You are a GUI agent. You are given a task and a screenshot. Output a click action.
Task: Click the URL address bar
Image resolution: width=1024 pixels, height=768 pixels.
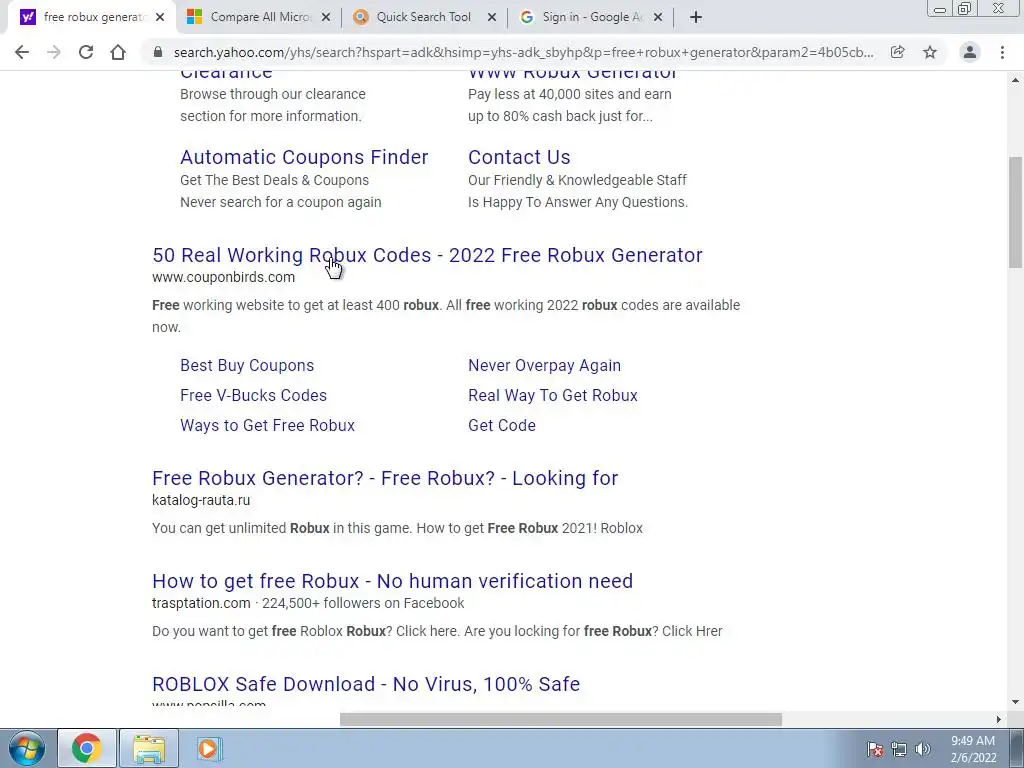coord(522,52)
